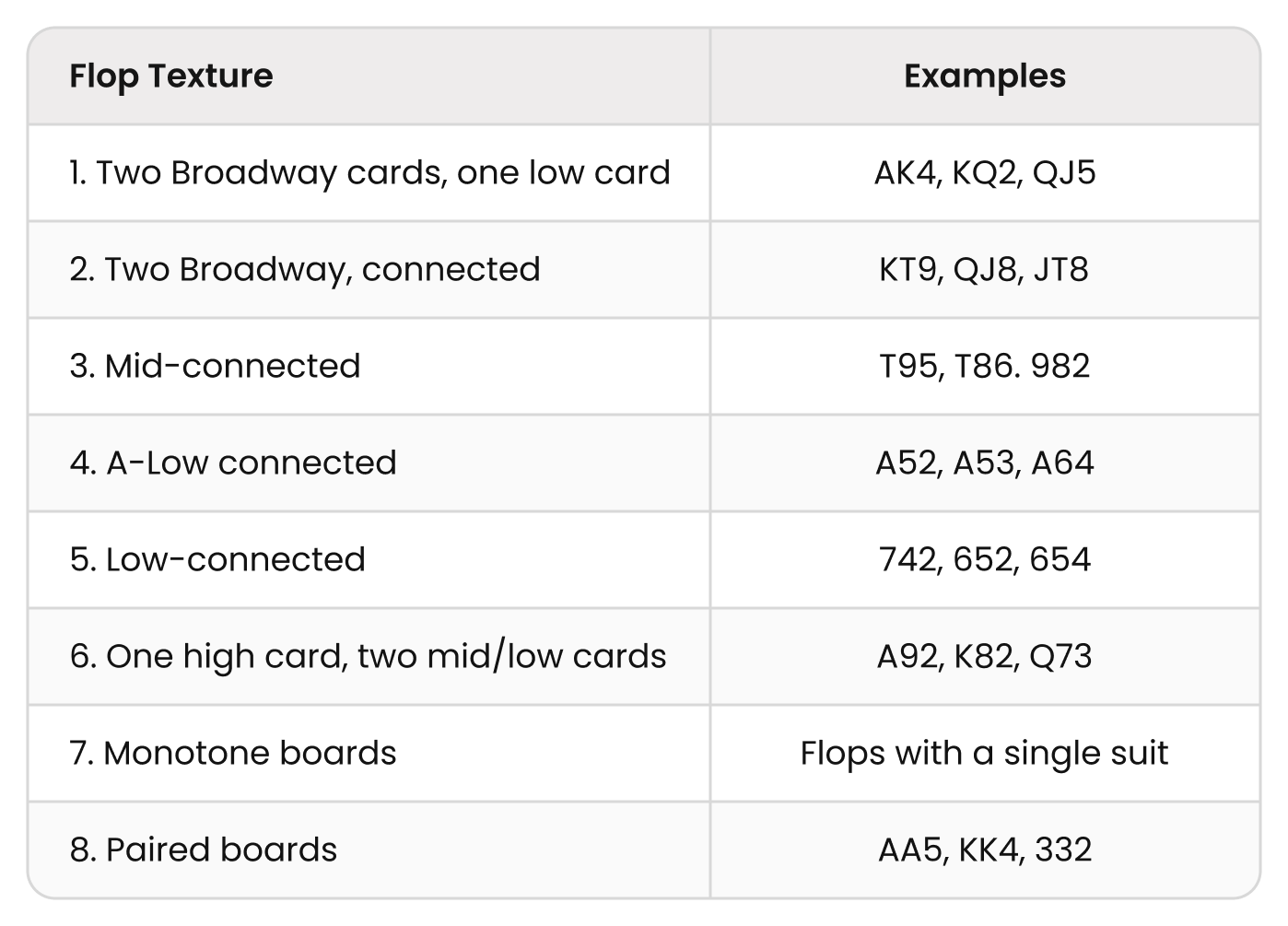Click the Flop Texture column header
This screenshot has width=1288, height=926.
coord(171,76)
